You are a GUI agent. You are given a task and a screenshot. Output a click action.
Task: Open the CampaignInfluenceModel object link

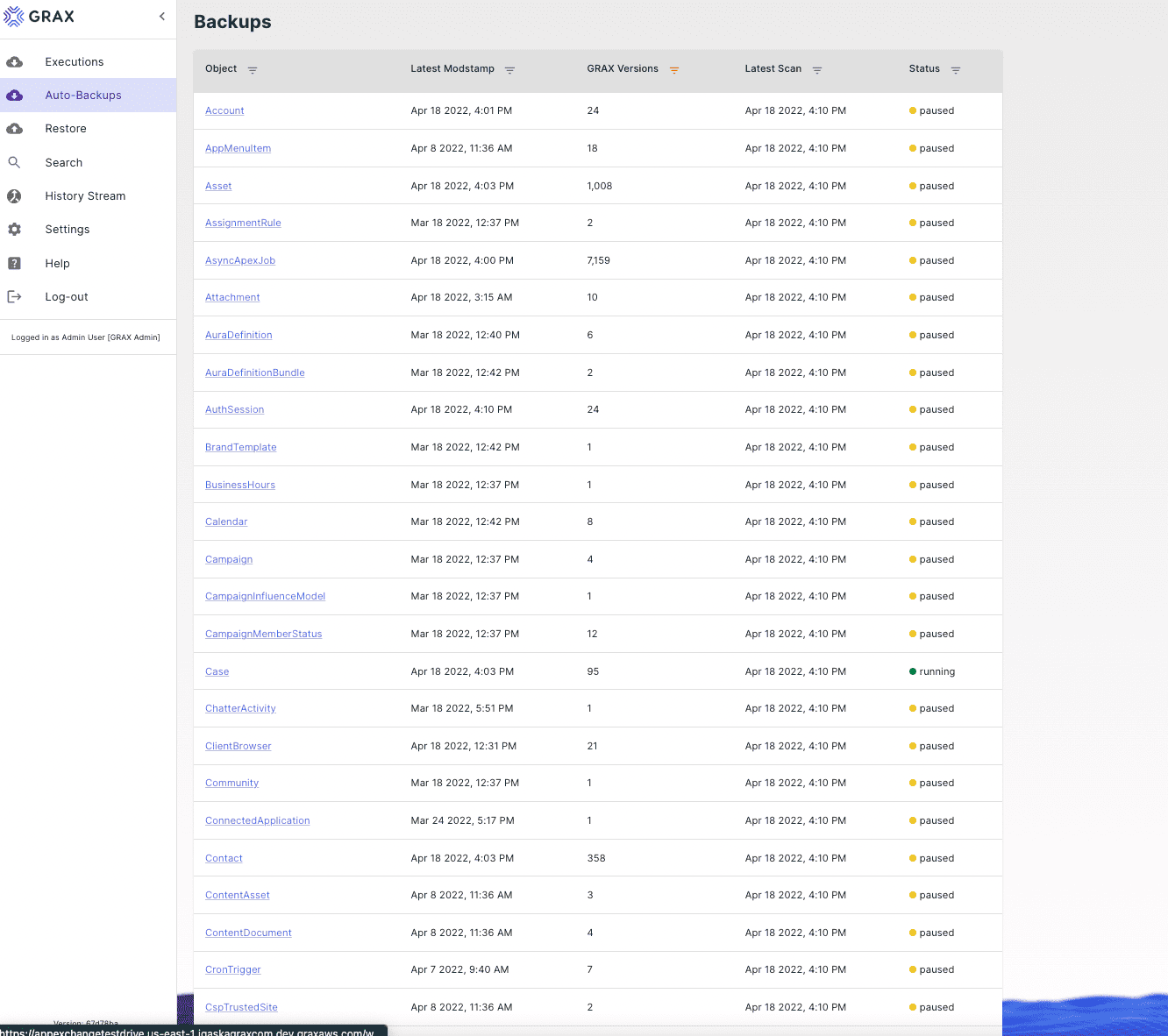pos(265,597)
